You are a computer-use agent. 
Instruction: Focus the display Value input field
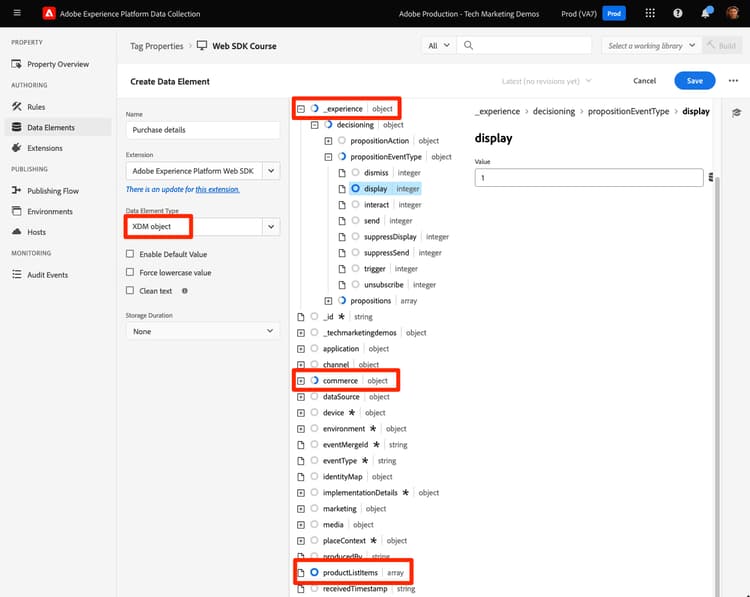click(589, 177)
